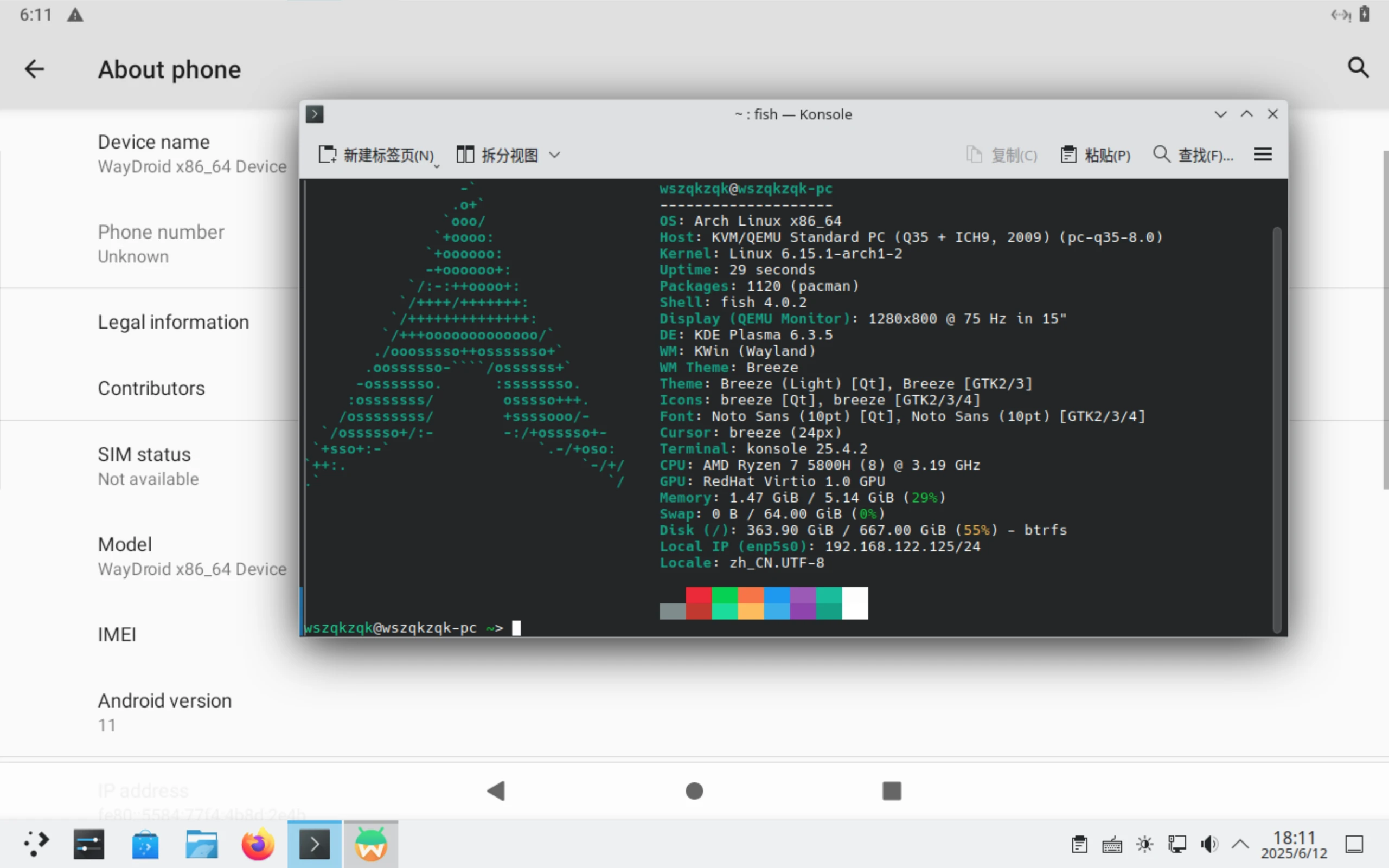Screen dimensions: 1389x868
Task: Minimize Konsole window with down chevron
Action: pos(1221,114)
